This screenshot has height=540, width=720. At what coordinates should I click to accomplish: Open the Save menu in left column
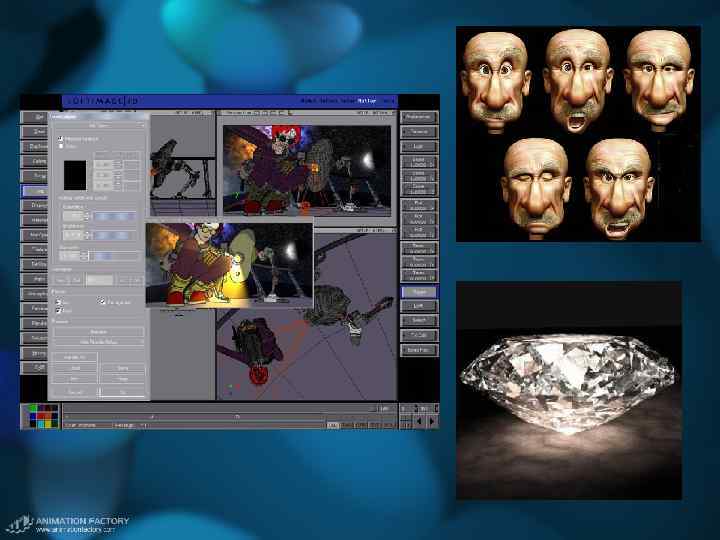point(35,132)
